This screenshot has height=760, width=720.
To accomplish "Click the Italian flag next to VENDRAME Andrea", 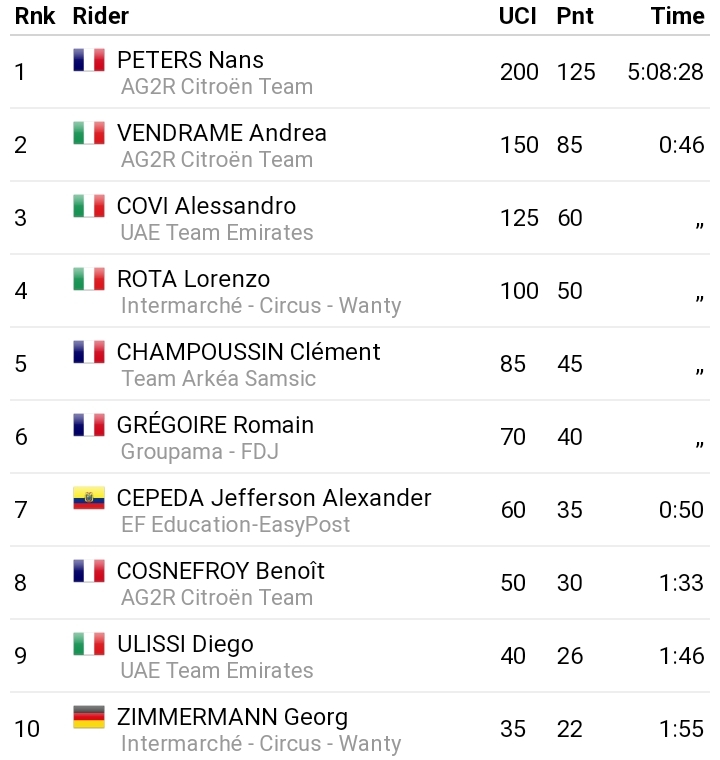I will point(89,133).
